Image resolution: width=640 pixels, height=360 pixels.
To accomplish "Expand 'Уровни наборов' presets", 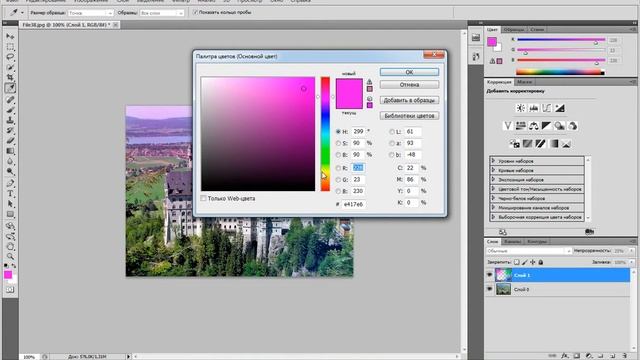I will [493, 161].
